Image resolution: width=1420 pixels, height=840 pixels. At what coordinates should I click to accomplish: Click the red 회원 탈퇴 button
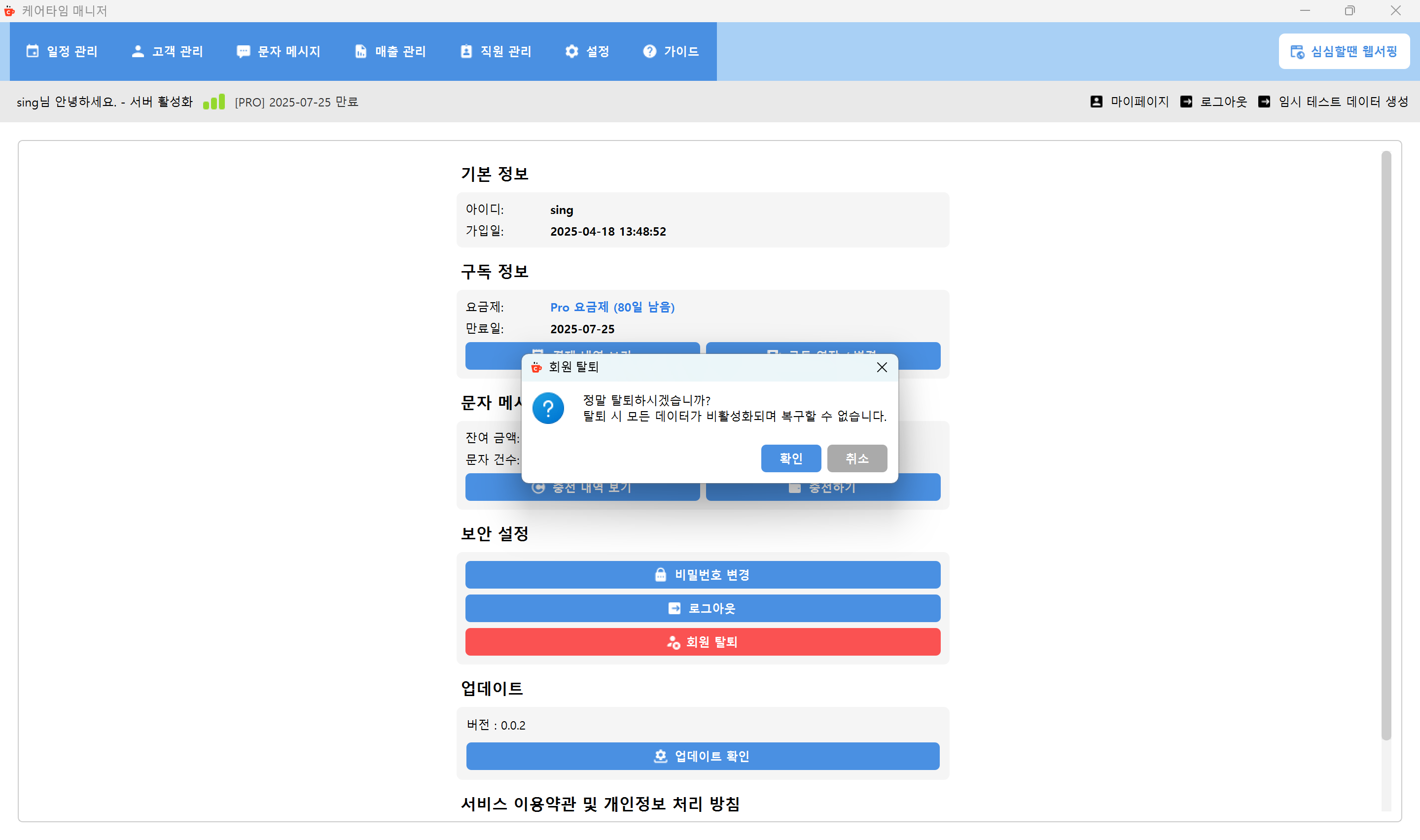702,642
